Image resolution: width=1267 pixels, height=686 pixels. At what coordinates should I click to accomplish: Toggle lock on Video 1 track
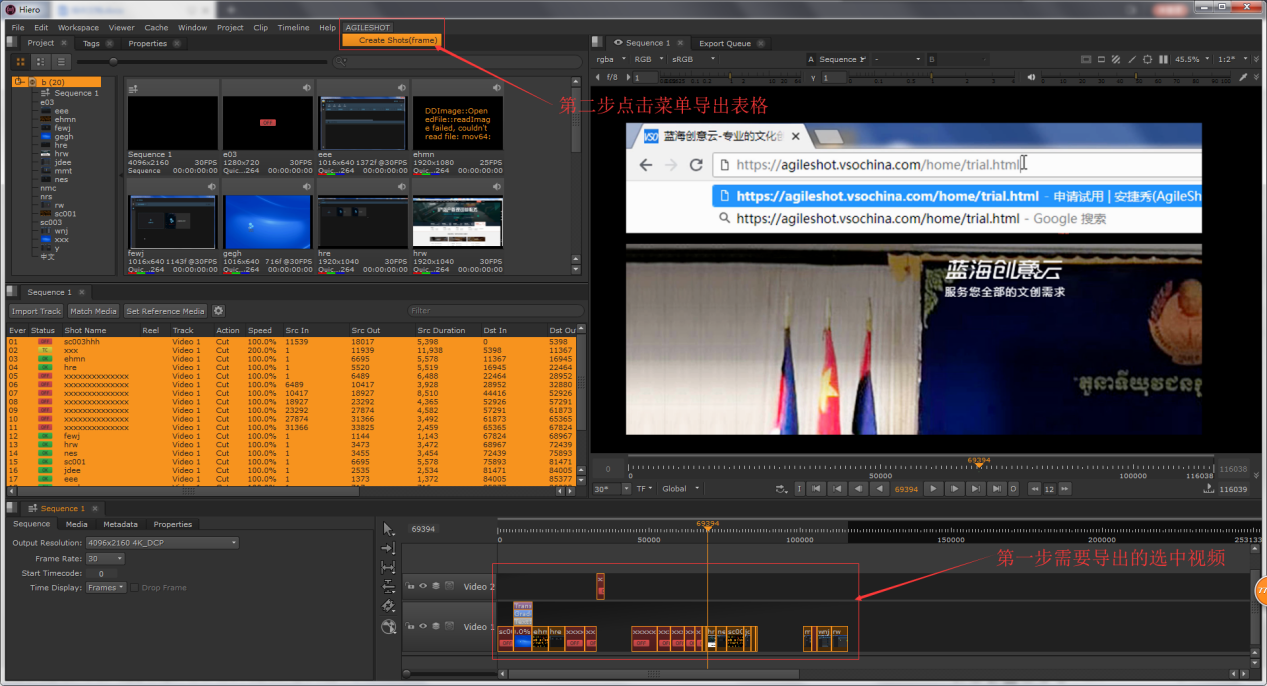click(x=410, y=627)
